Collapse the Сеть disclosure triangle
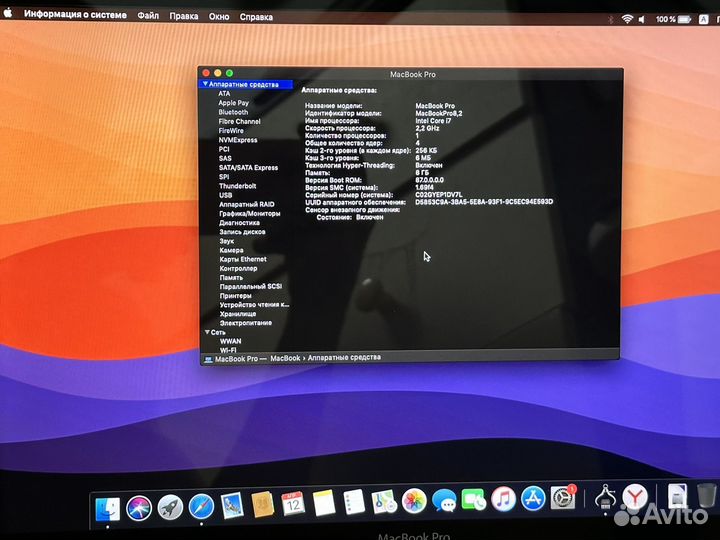This screenshot has height=540, width=720. pyautogui.click(x=207, y=332)
